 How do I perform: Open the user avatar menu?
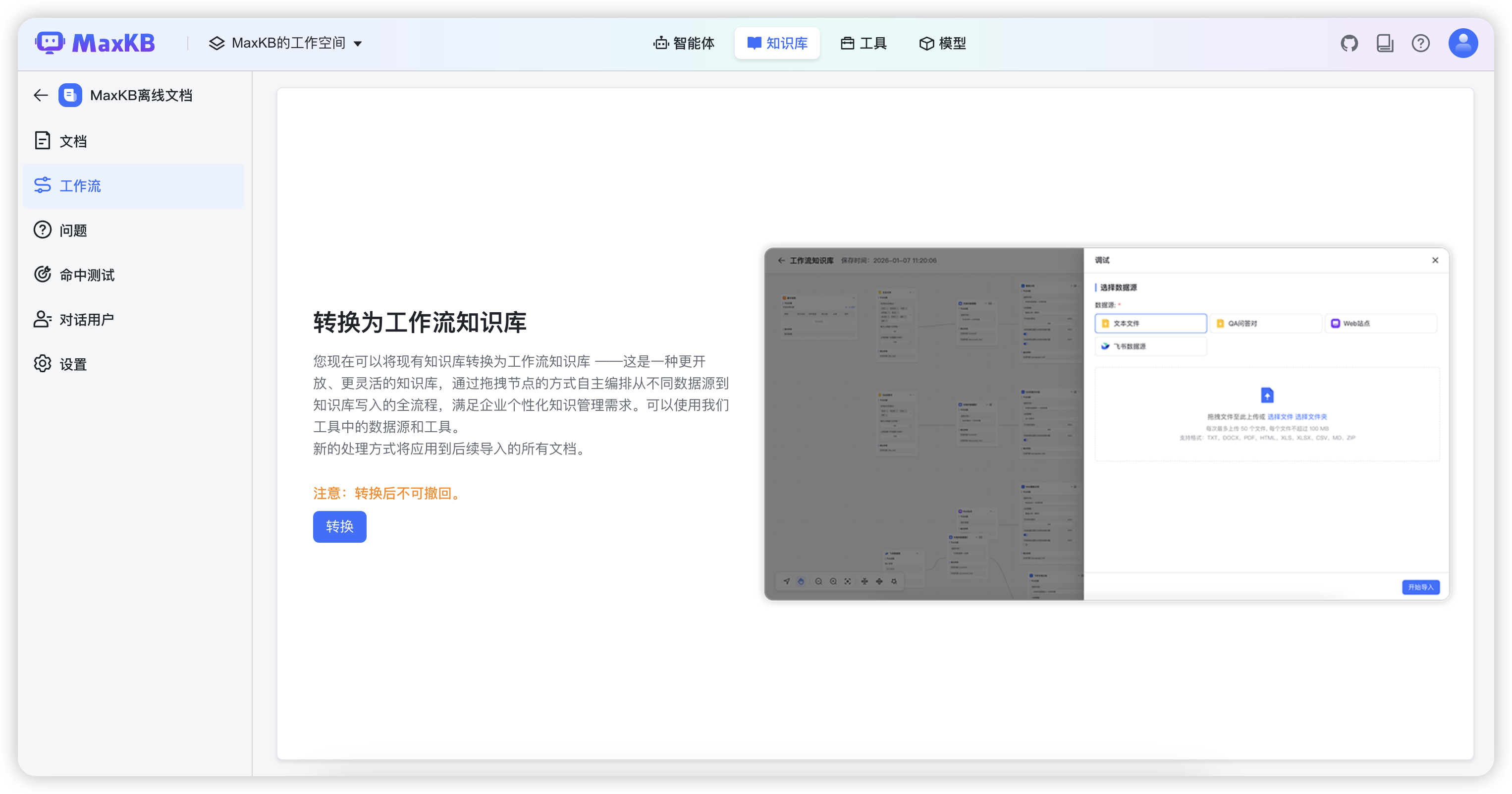(1462, 44)
